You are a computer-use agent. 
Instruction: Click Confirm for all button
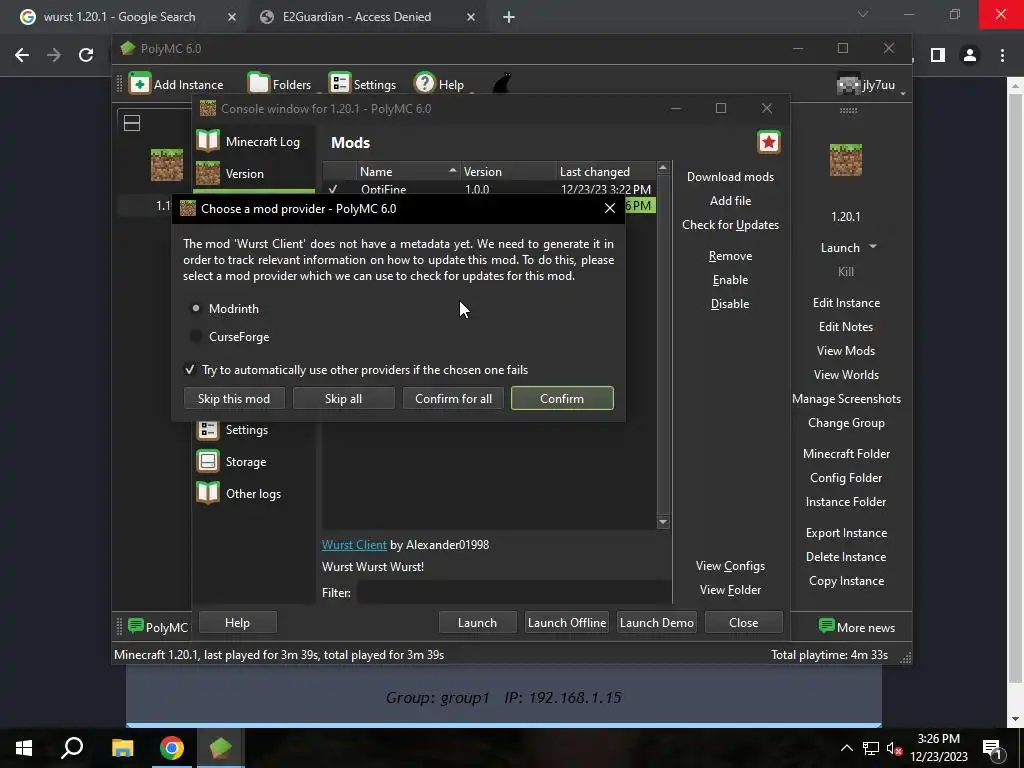coord(453,398)
